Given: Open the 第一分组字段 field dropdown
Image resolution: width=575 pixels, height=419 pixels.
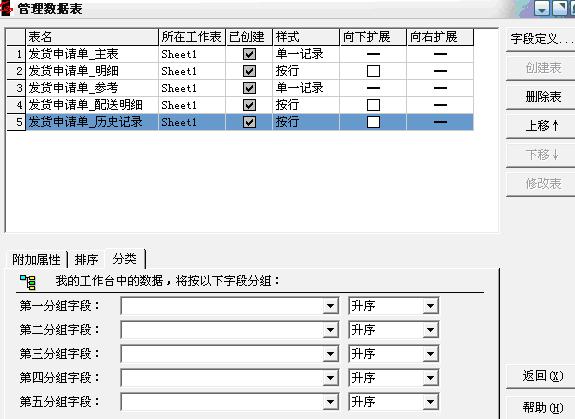Looking at the screenshot, I should pyautogui.click(x=330, y=306).
